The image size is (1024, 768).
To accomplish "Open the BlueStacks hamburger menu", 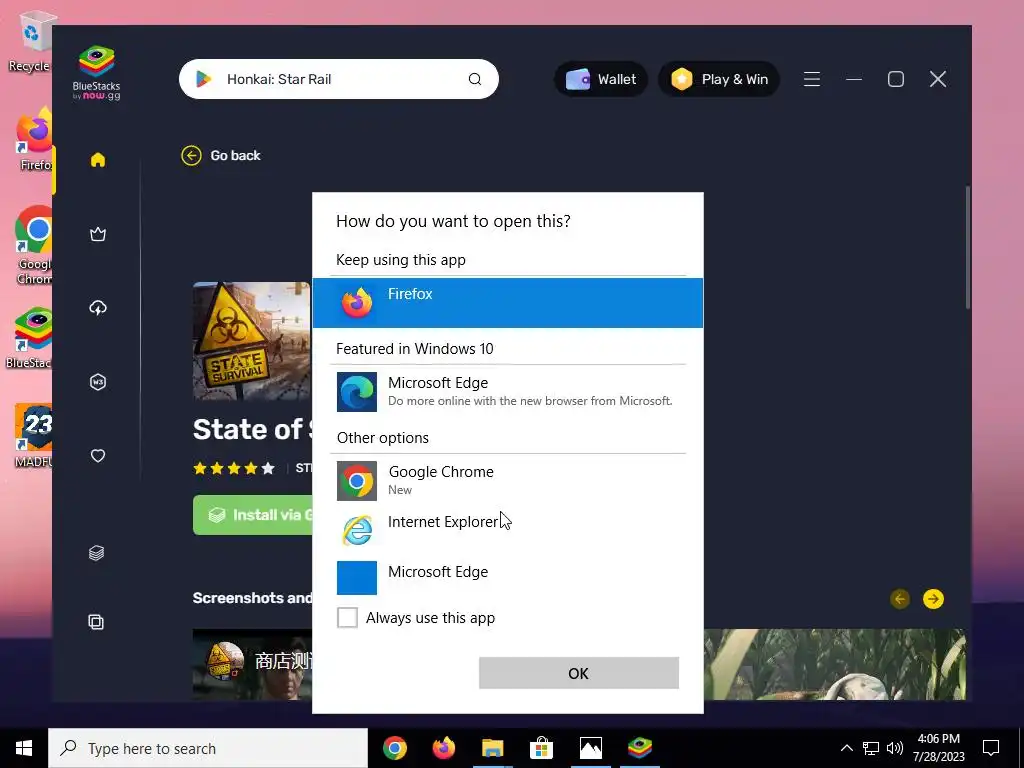I will [x=812, y=79].
